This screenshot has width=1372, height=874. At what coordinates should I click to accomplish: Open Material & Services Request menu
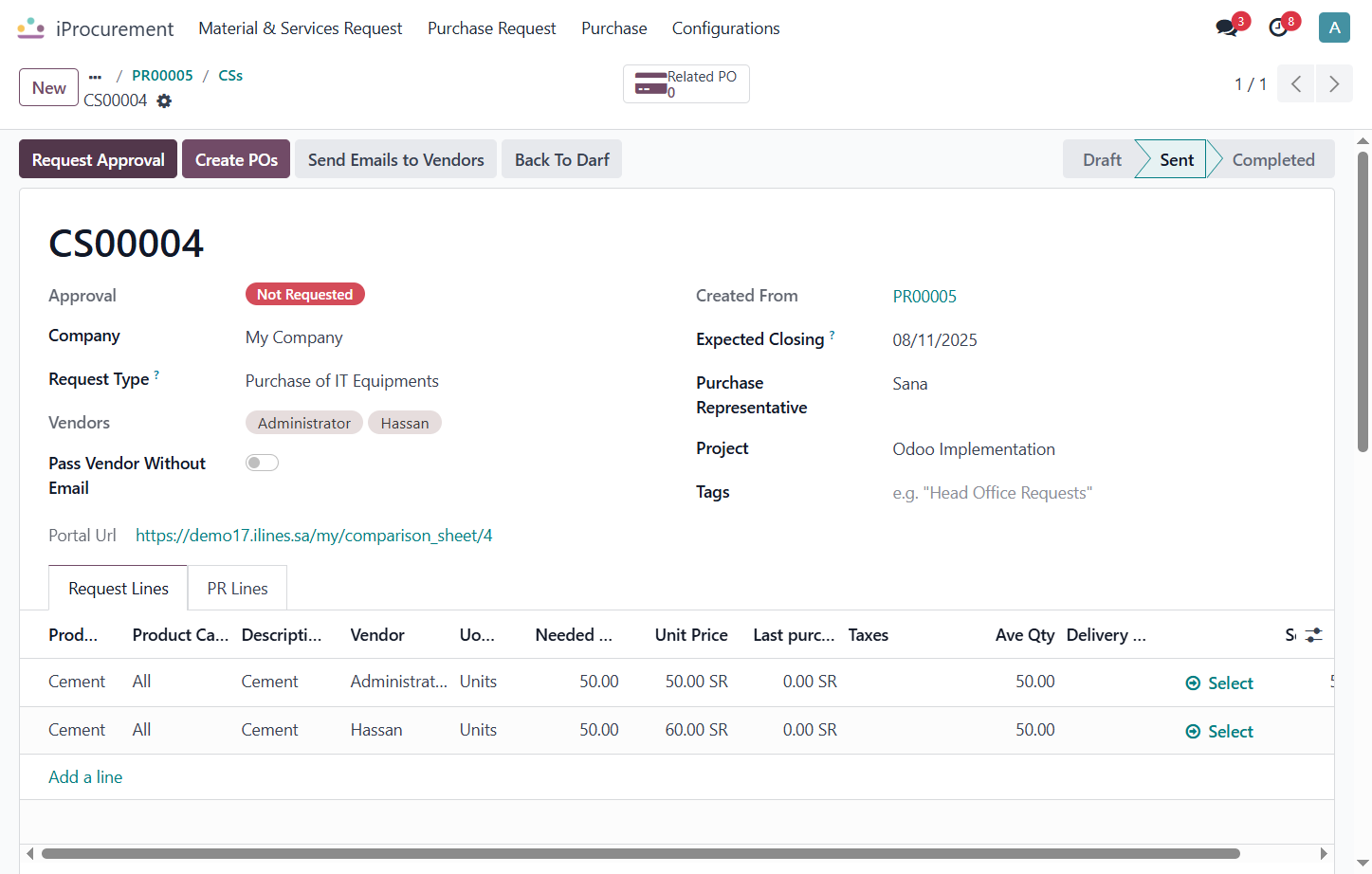point(300,28)
